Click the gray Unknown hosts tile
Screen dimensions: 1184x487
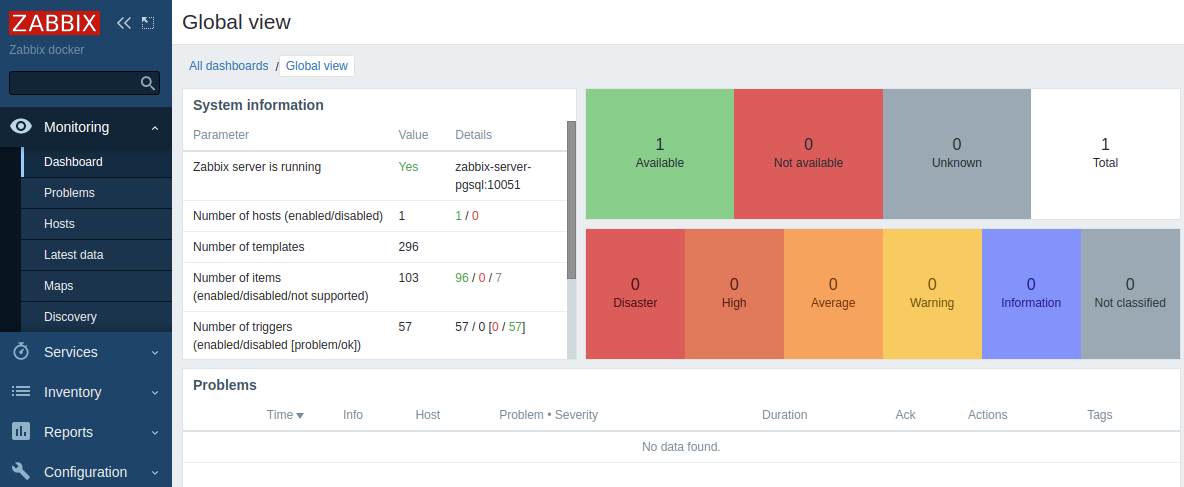tap(957, 154)
